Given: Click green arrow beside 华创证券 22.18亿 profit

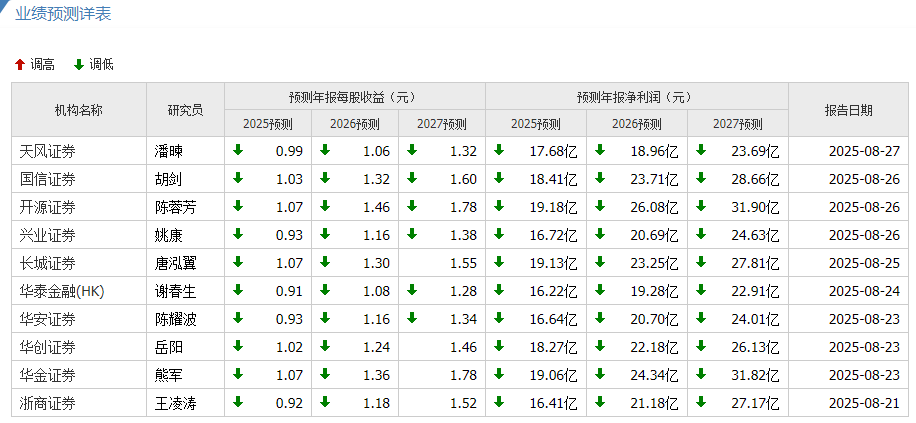Looking at the screenshot, I should [x=600, y=346].
